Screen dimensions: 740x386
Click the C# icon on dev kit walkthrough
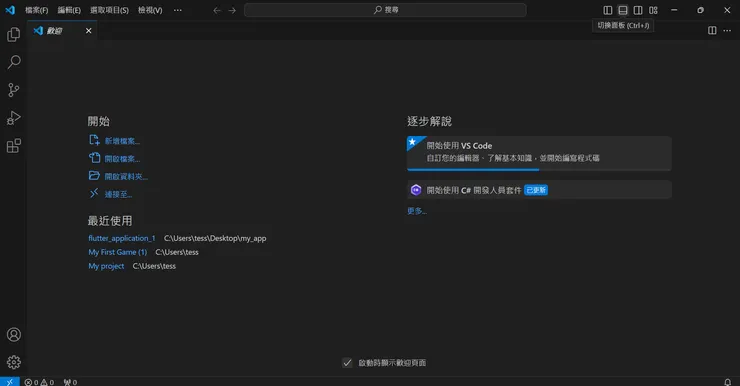click(416, 190)
